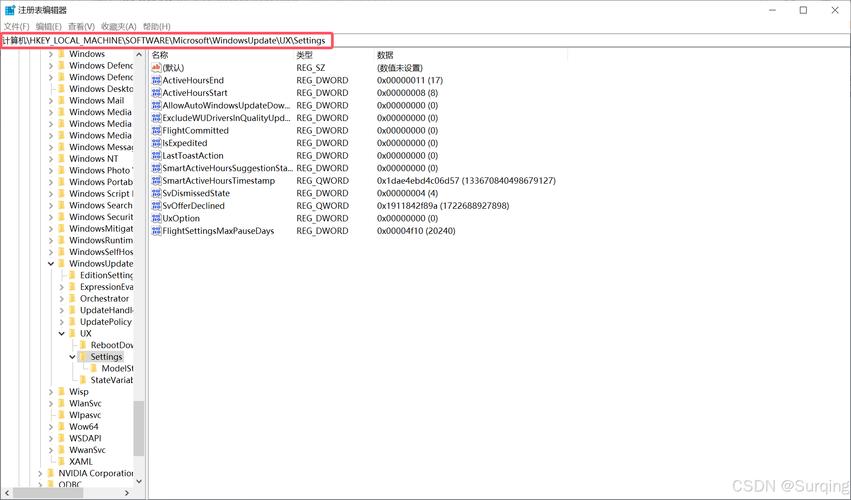Click the Orchestrator folder icon
Viewport: 851px width, 500px height.
(72, 299)
